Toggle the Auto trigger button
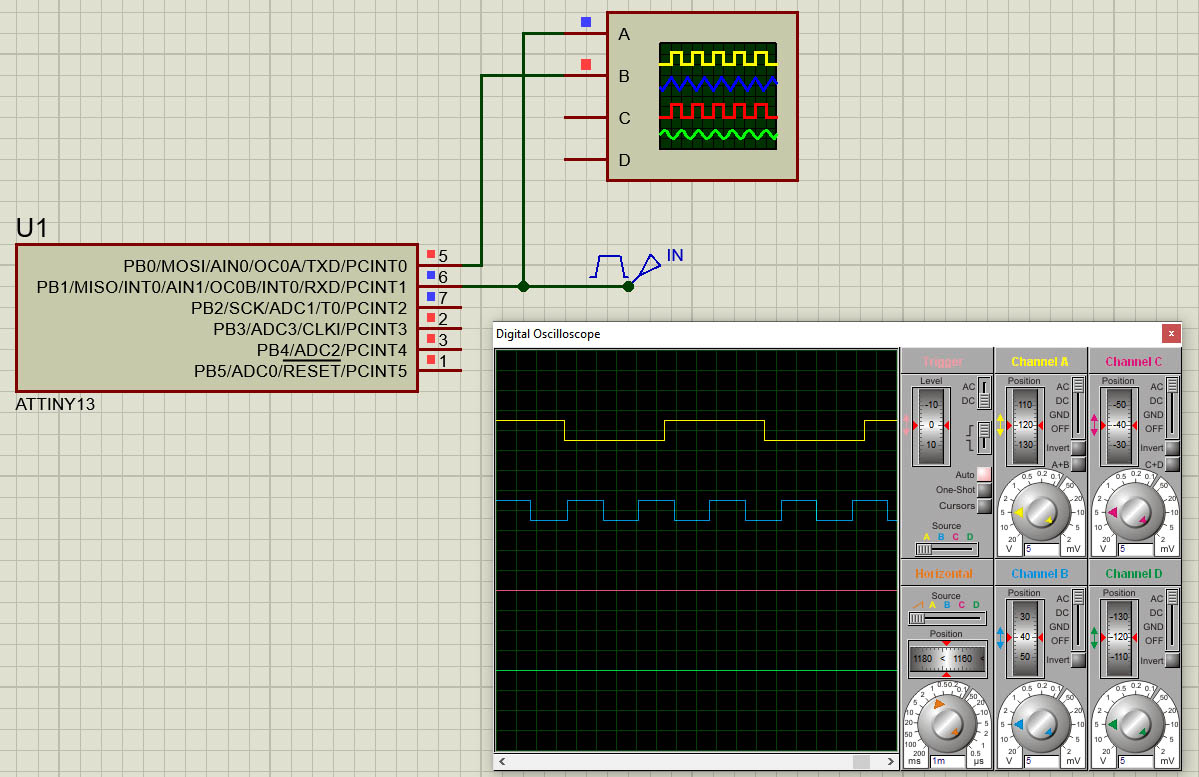 click(984, 474)
